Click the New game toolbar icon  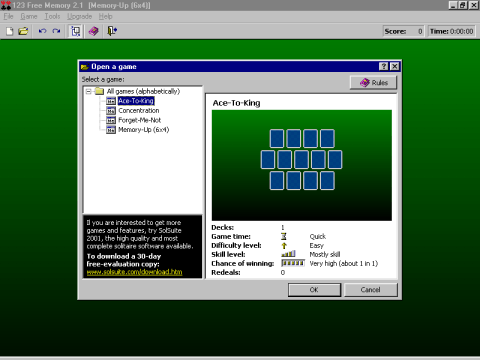click(x=10, y=31)
